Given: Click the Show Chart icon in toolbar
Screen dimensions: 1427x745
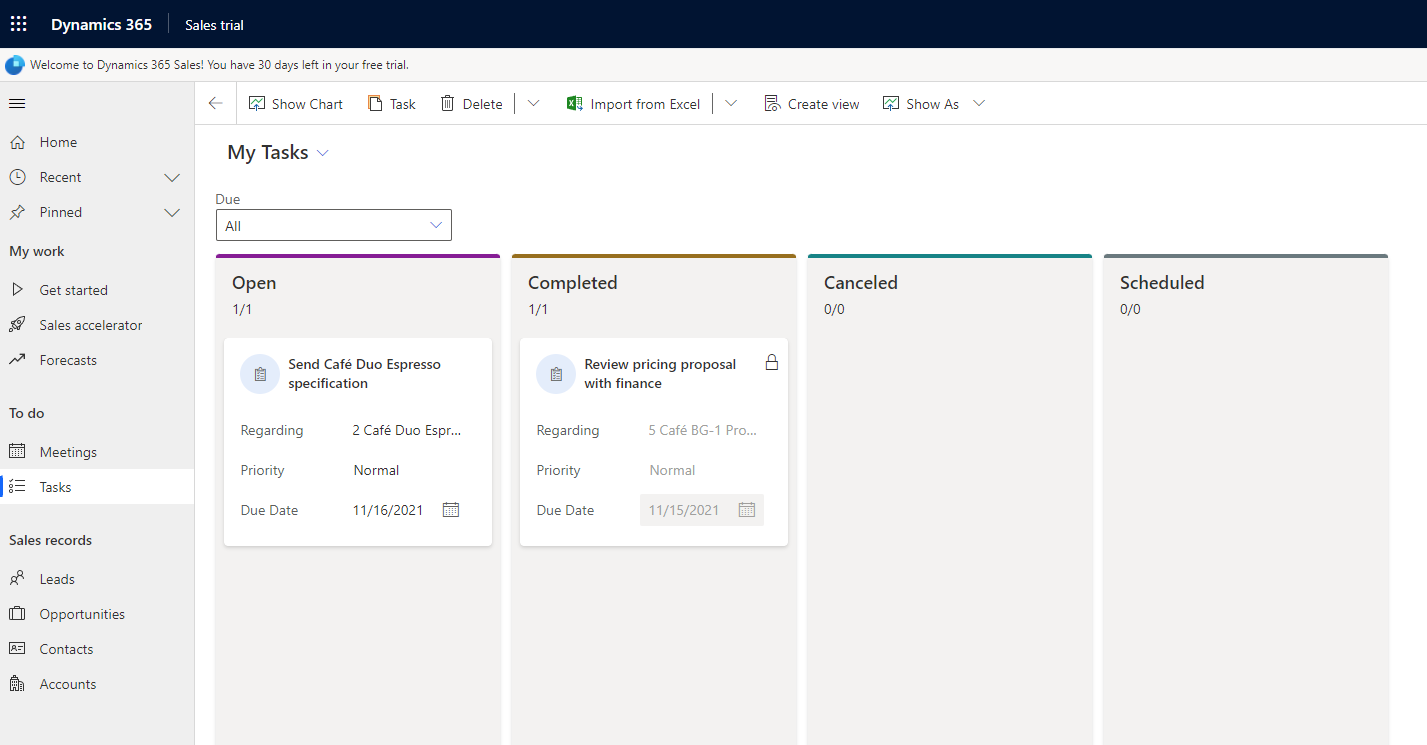Looking at the screenshot, I should click(257, 104).
